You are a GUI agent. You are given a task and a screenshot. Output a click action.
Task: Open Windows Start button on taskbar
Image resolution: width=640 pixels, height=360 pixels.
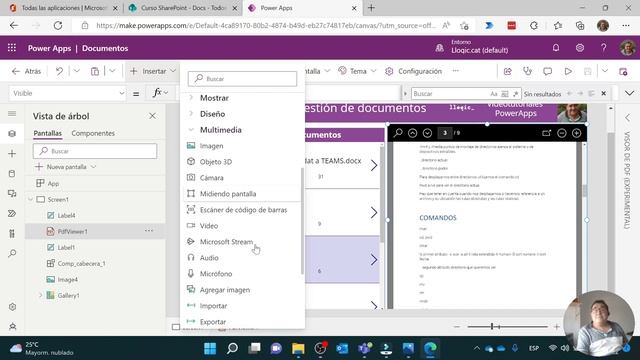tap(210, 348)
